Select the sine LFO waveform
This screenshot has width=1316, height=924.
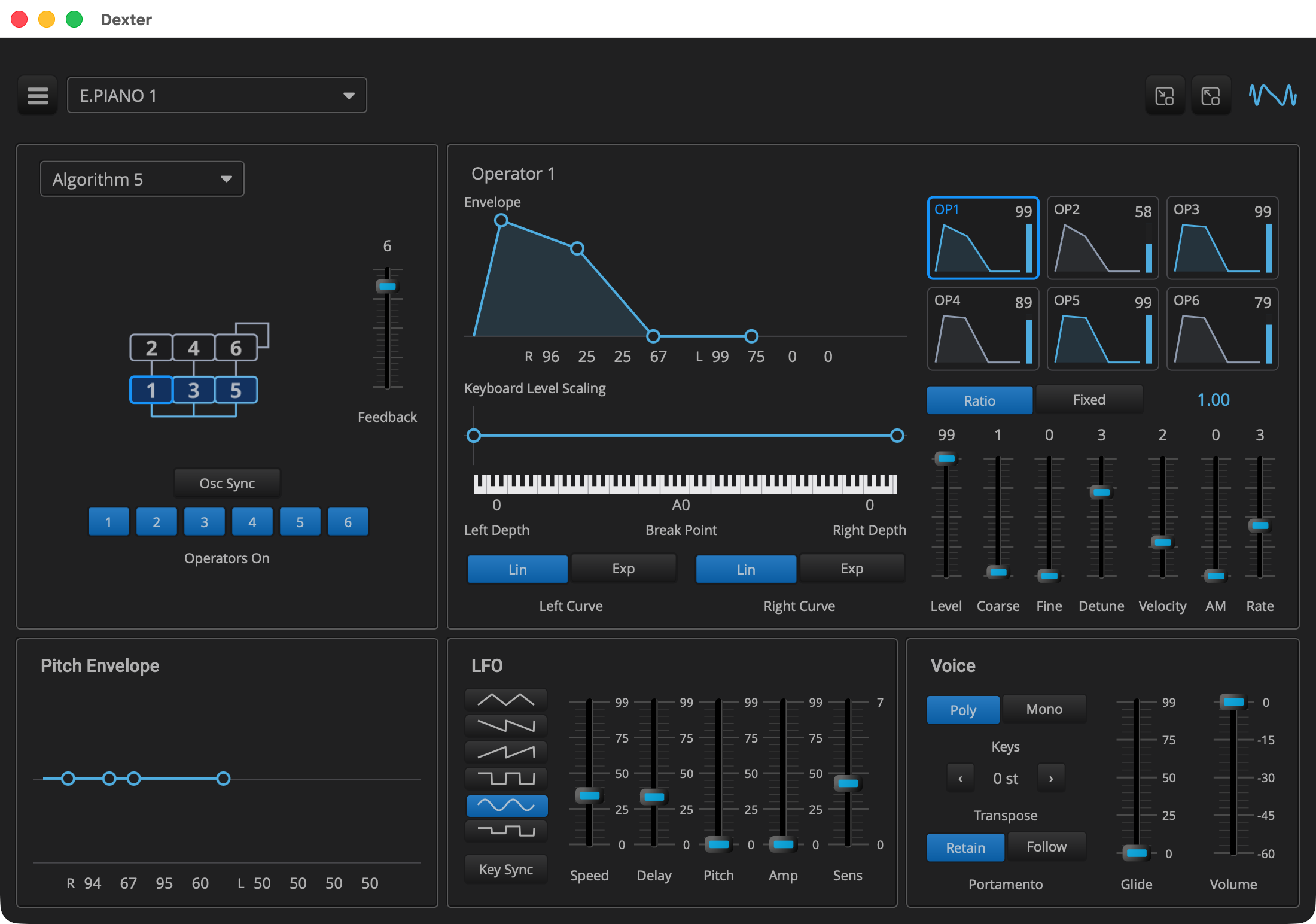click(x=506, y=806)
